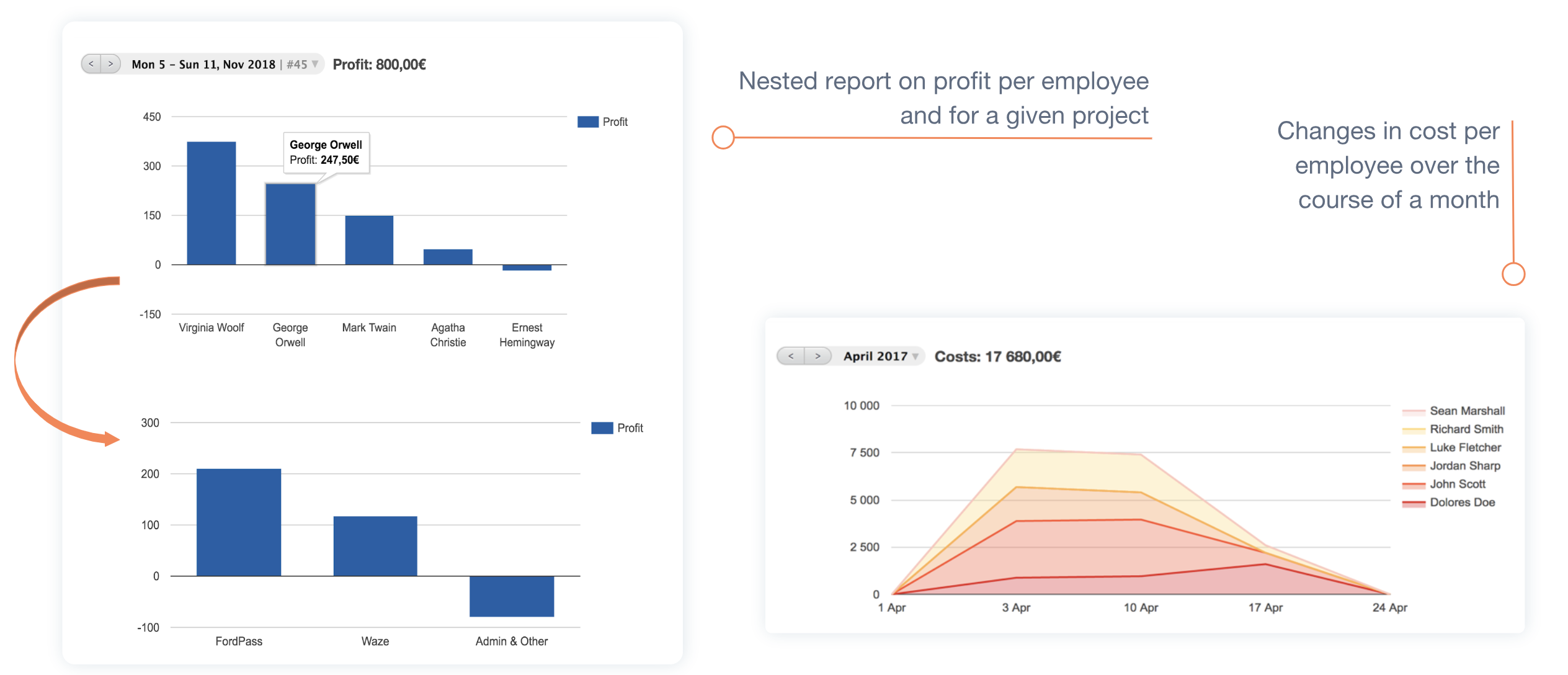The width and height of the screenshot is (1568, 675).
Task: Open the week #45 date dropdown
Action: (226, 65)
